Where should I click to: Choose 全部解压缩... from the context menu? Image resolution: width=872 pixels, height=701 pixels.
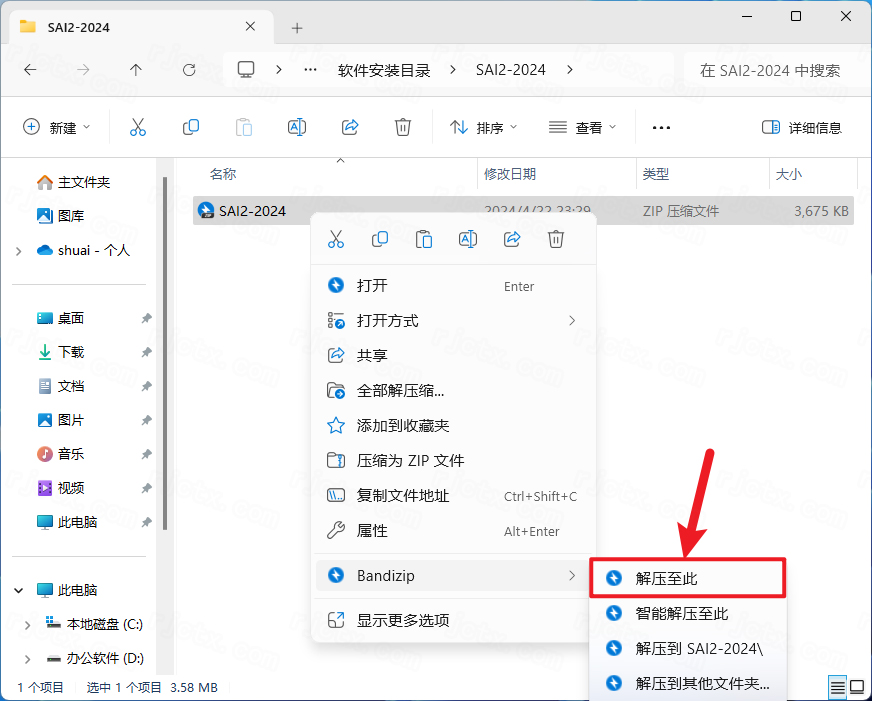[x=453, y=391]
